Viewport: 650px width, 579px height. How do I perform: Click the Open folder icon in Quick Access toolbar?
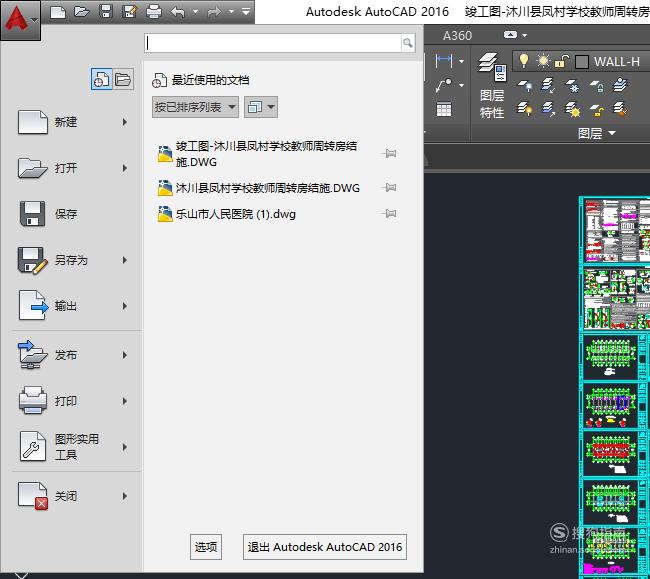82,12
